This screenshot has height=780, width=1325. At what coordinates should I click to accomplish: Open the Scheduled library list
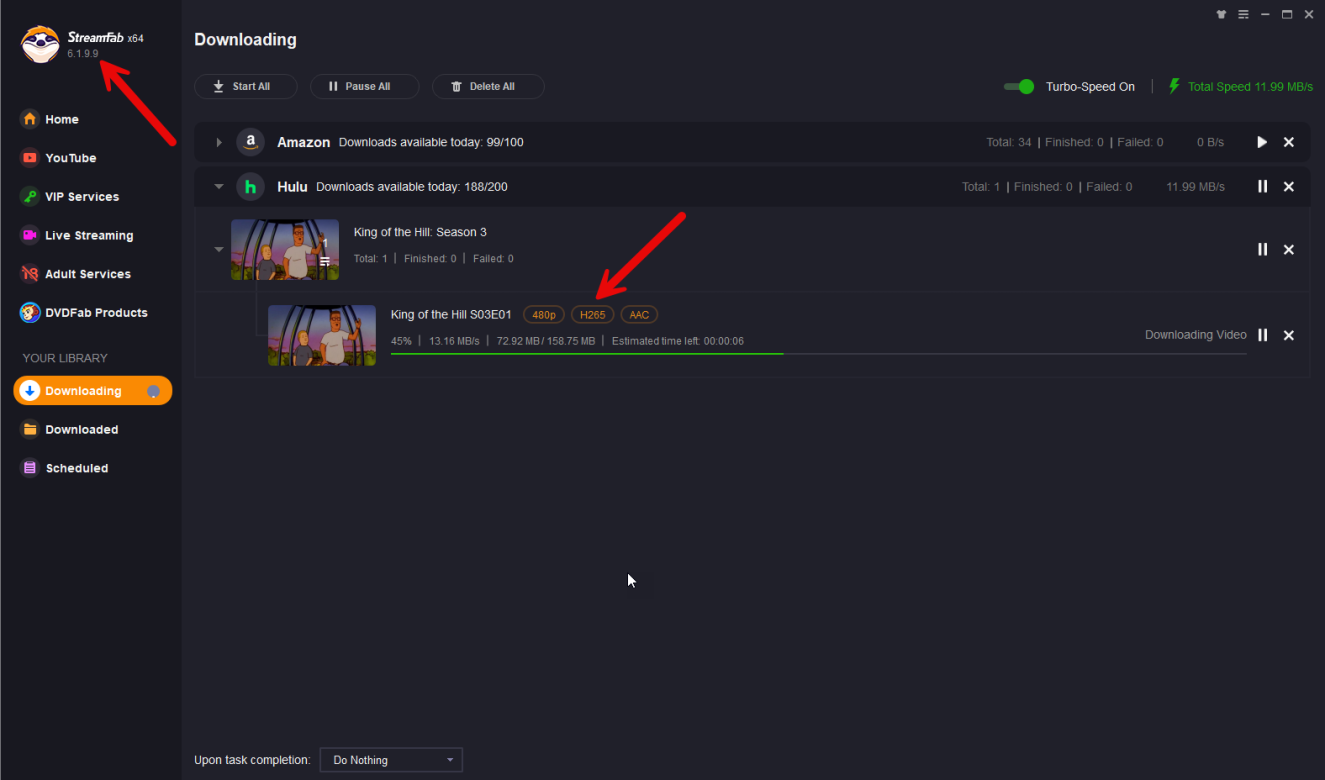pyautogui.click(x=77, y=468)
